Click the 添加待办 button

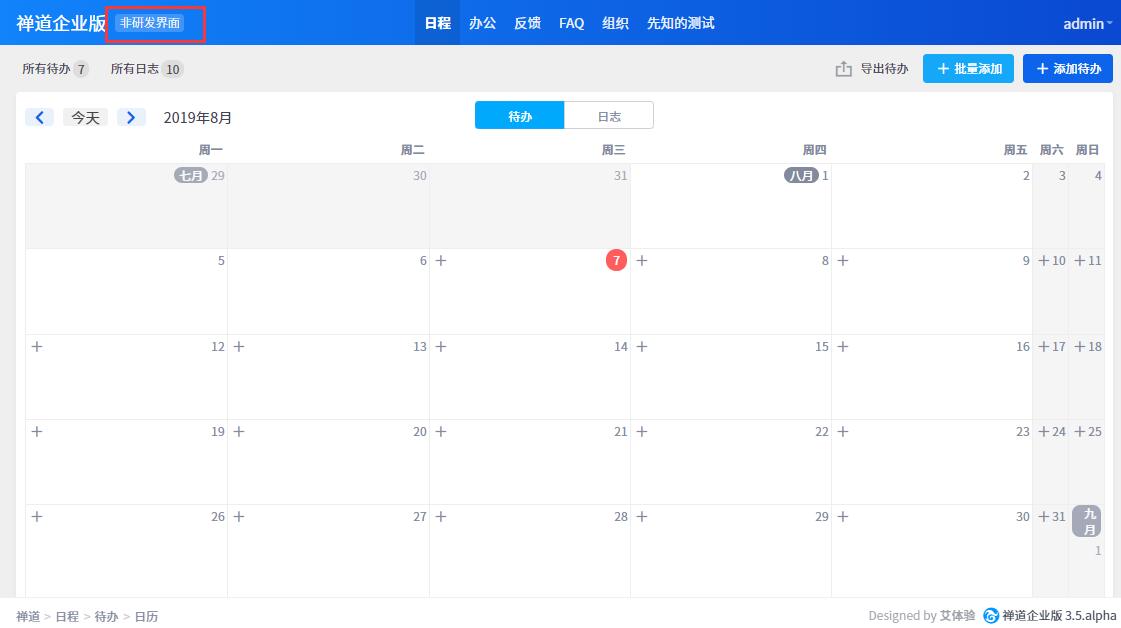coord(1067,69)
